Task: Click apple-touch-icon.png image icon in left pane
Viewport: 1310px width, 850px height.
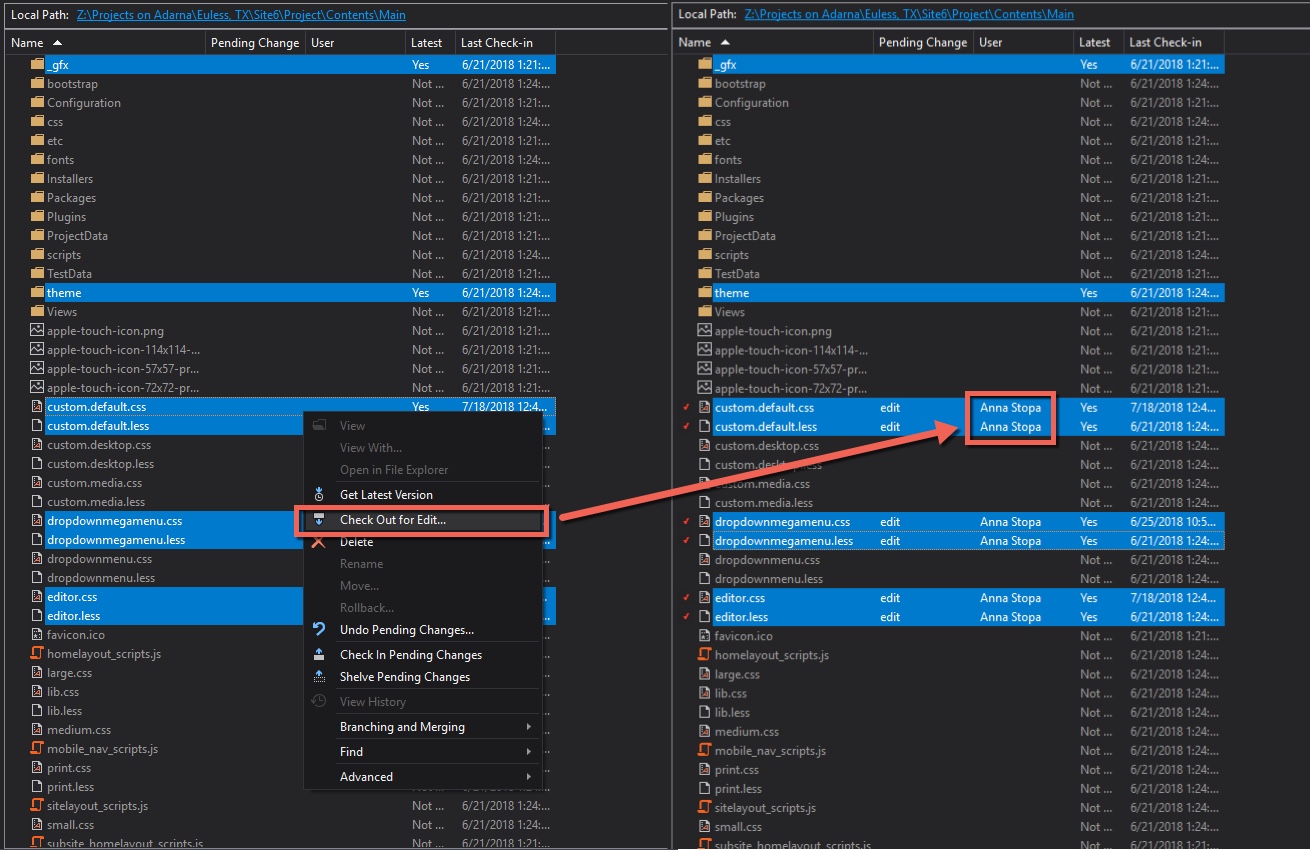Action: (x=37, y=331)
